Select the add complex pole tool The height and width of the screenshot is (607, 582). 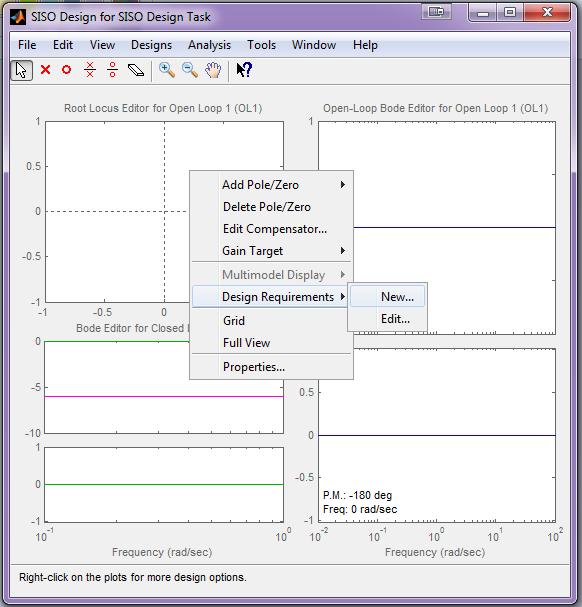(90, 70)
